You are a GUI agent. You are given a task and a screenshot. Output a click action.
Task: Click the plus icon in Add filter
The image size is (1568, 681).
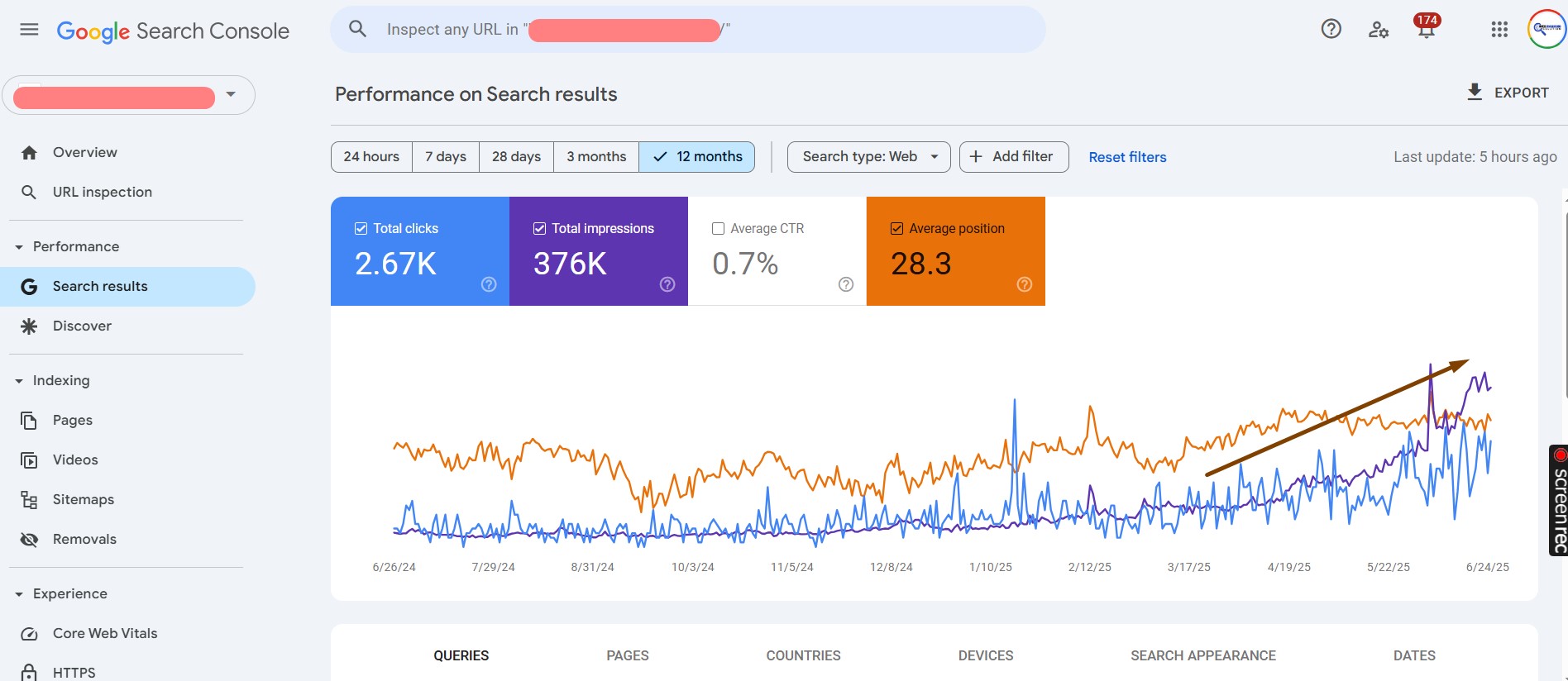tap(976, 157)
